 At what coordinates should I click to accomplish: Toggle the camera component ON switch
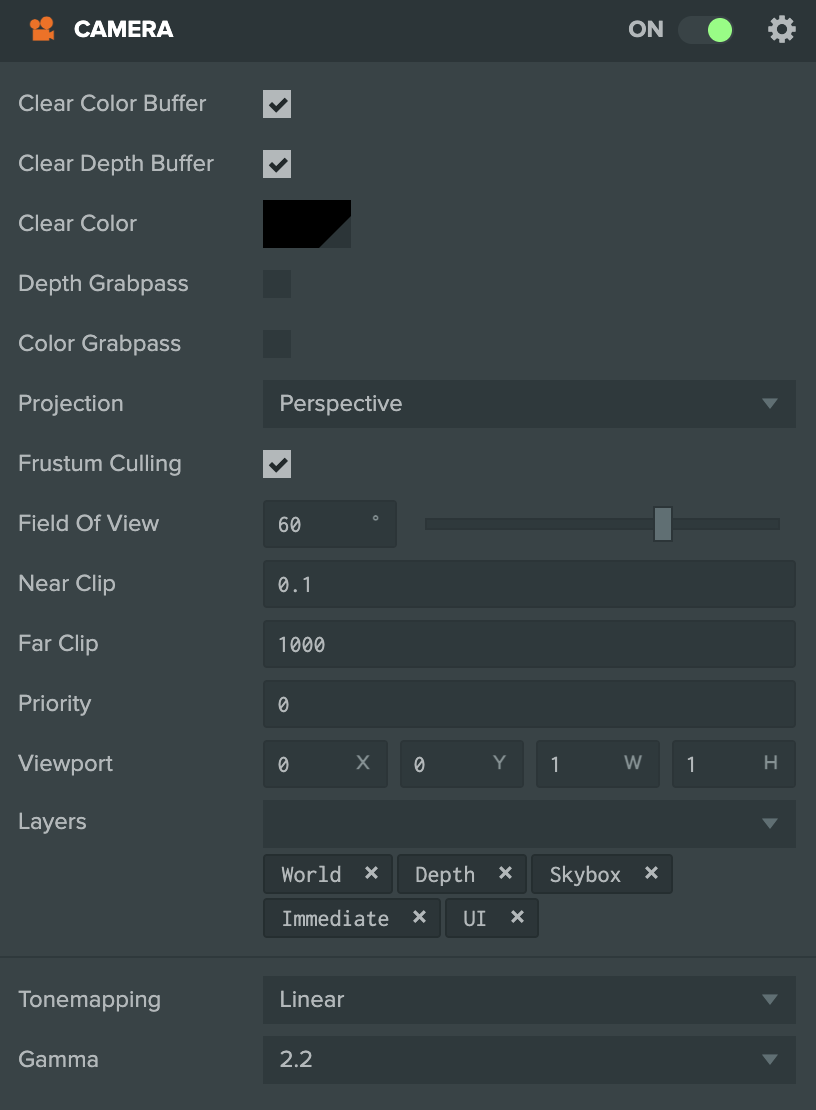click(x=706, y=30)
